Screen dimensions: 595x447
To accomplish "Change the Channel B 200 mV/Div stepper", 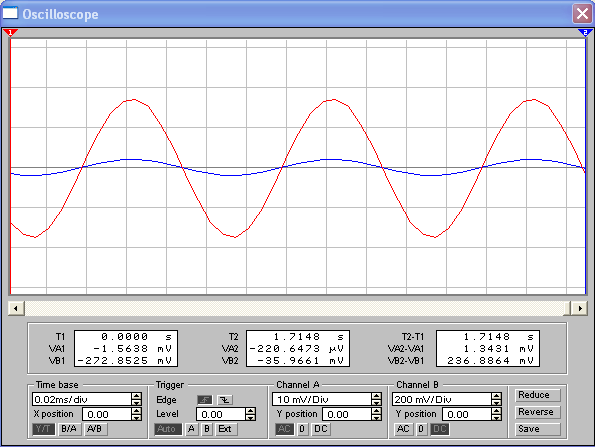I will pyautogui.click(x=496, y=399).
